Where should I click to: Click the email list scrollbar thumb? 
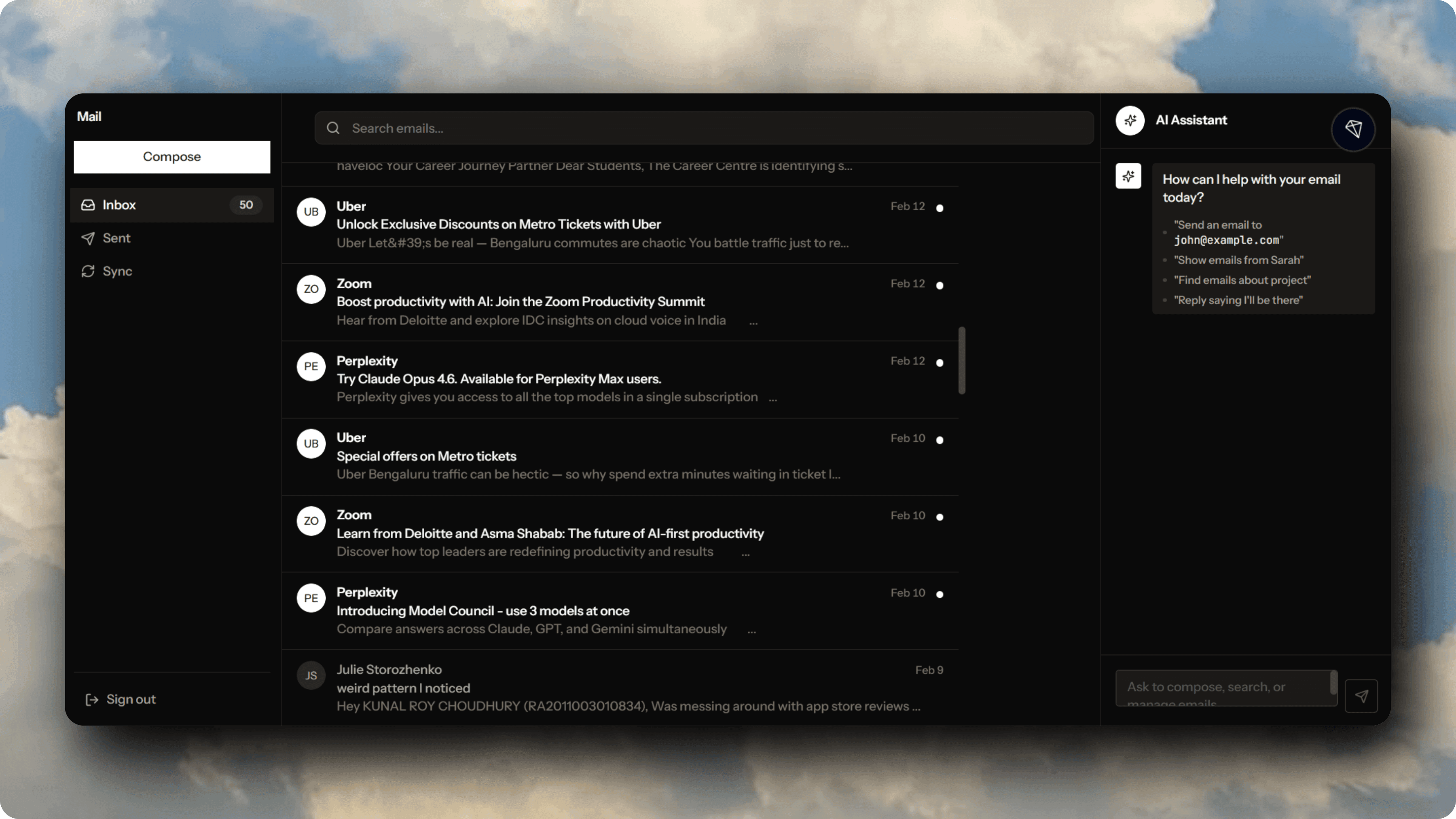(x=961, y=360)
